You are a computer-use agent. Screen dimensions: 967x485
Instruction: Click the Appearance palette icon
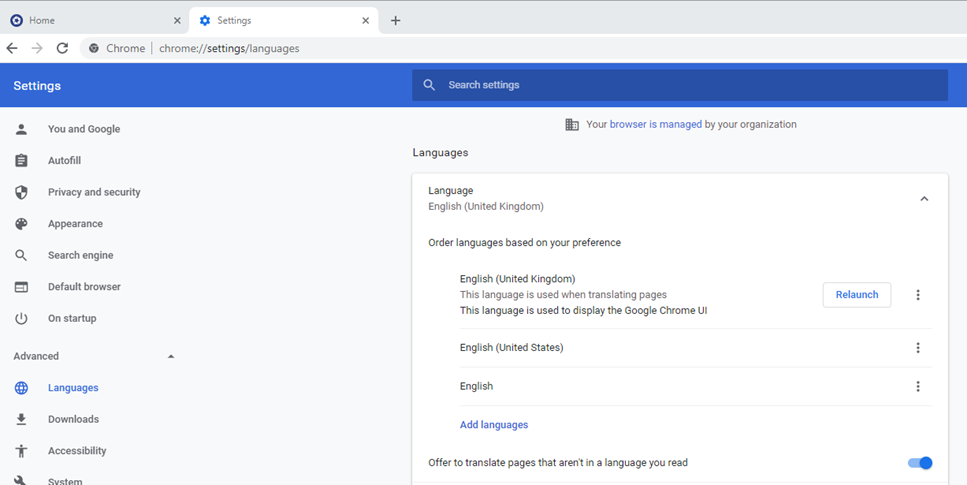pyautogui.click(x=22, y=223)
